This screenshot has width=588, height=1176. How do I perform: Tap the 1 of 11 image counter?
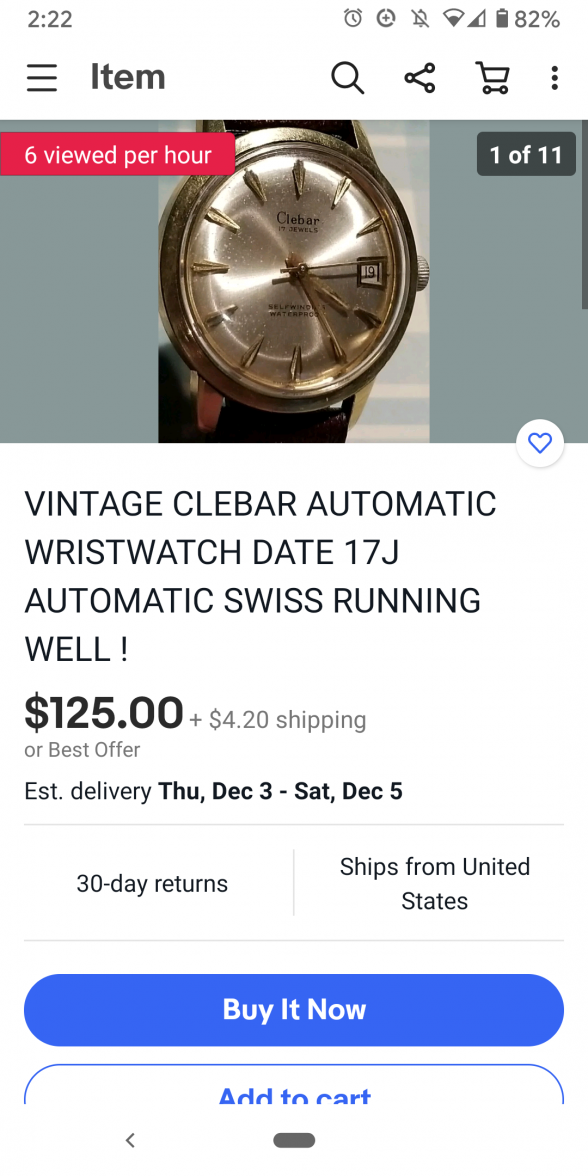(526, 154)
